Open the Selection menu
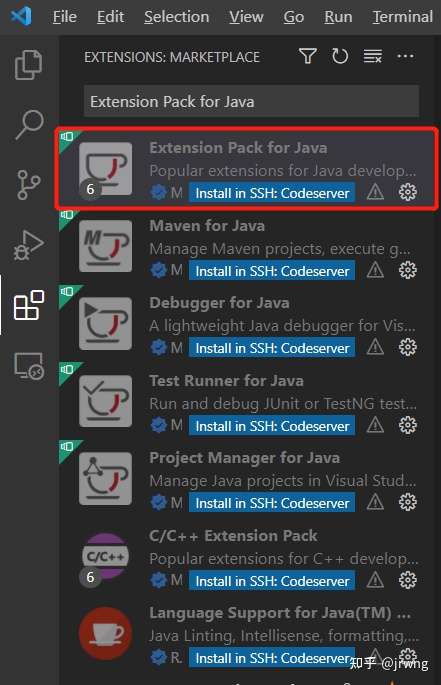 (x=177, y=17)
